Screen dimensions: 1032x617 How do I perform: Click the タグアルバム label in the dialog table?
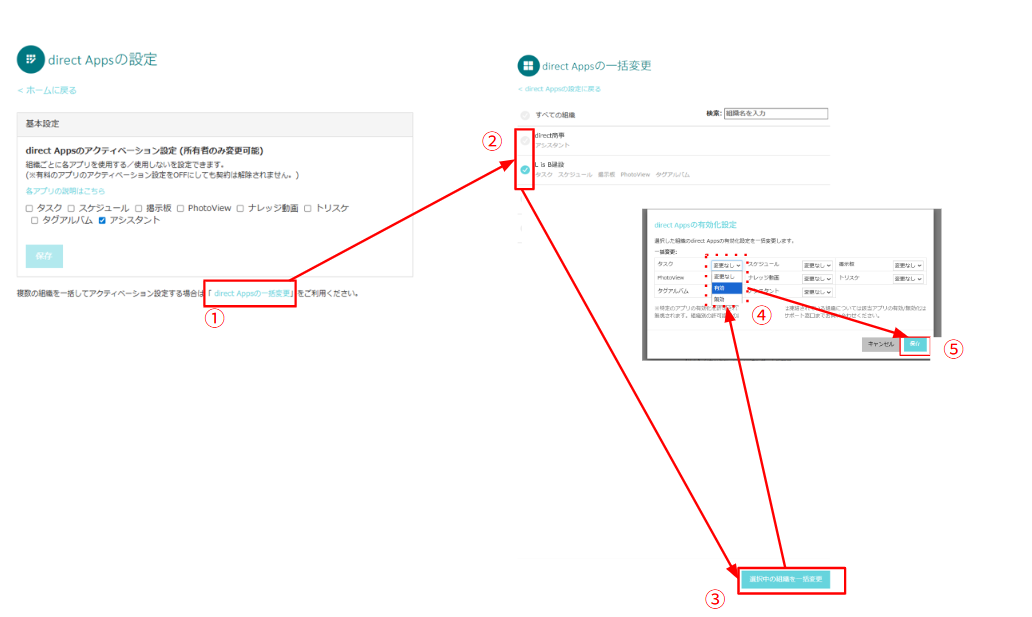tap(673, 291)
